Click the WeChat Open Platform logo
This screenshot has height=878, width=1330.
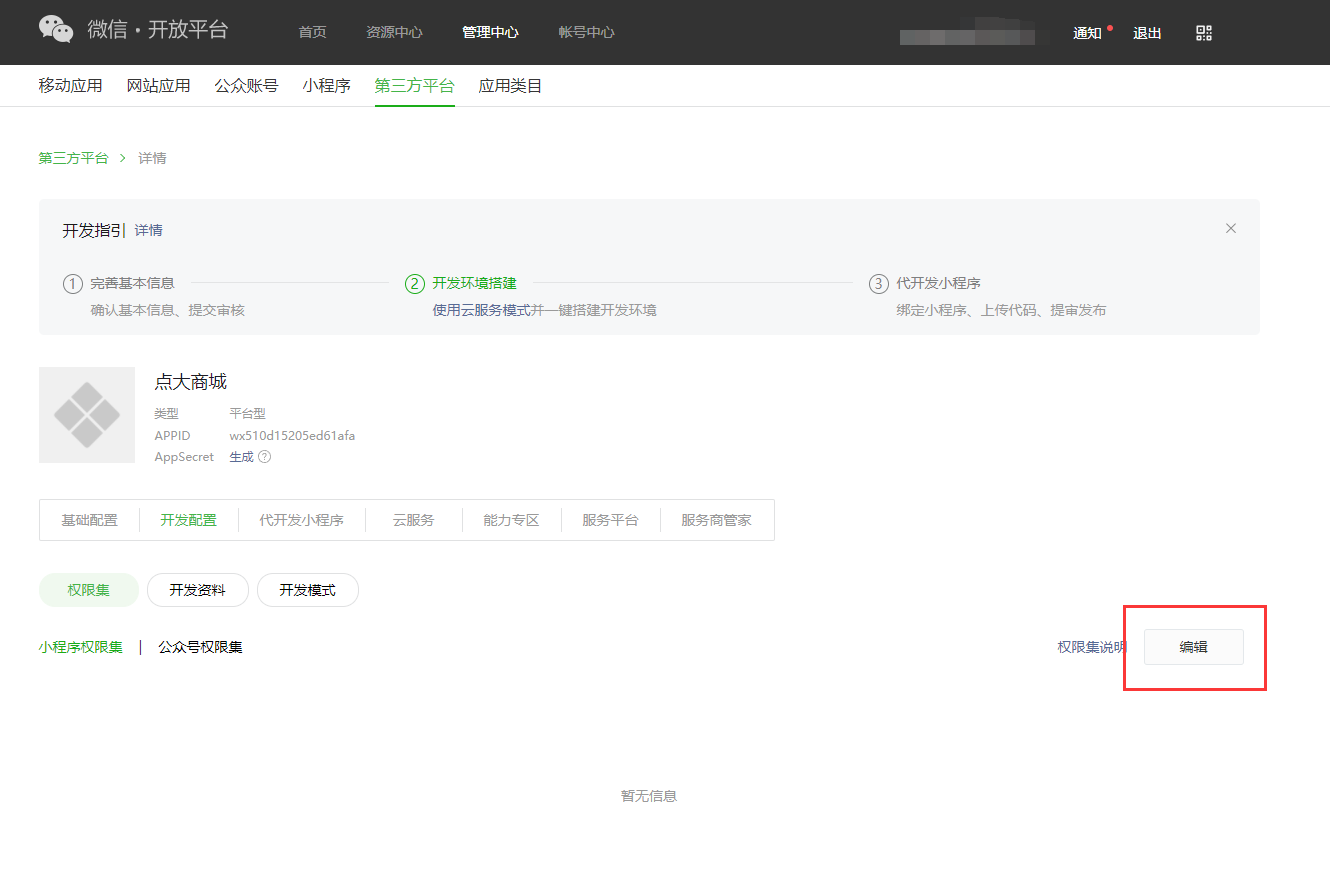(134, 30)
